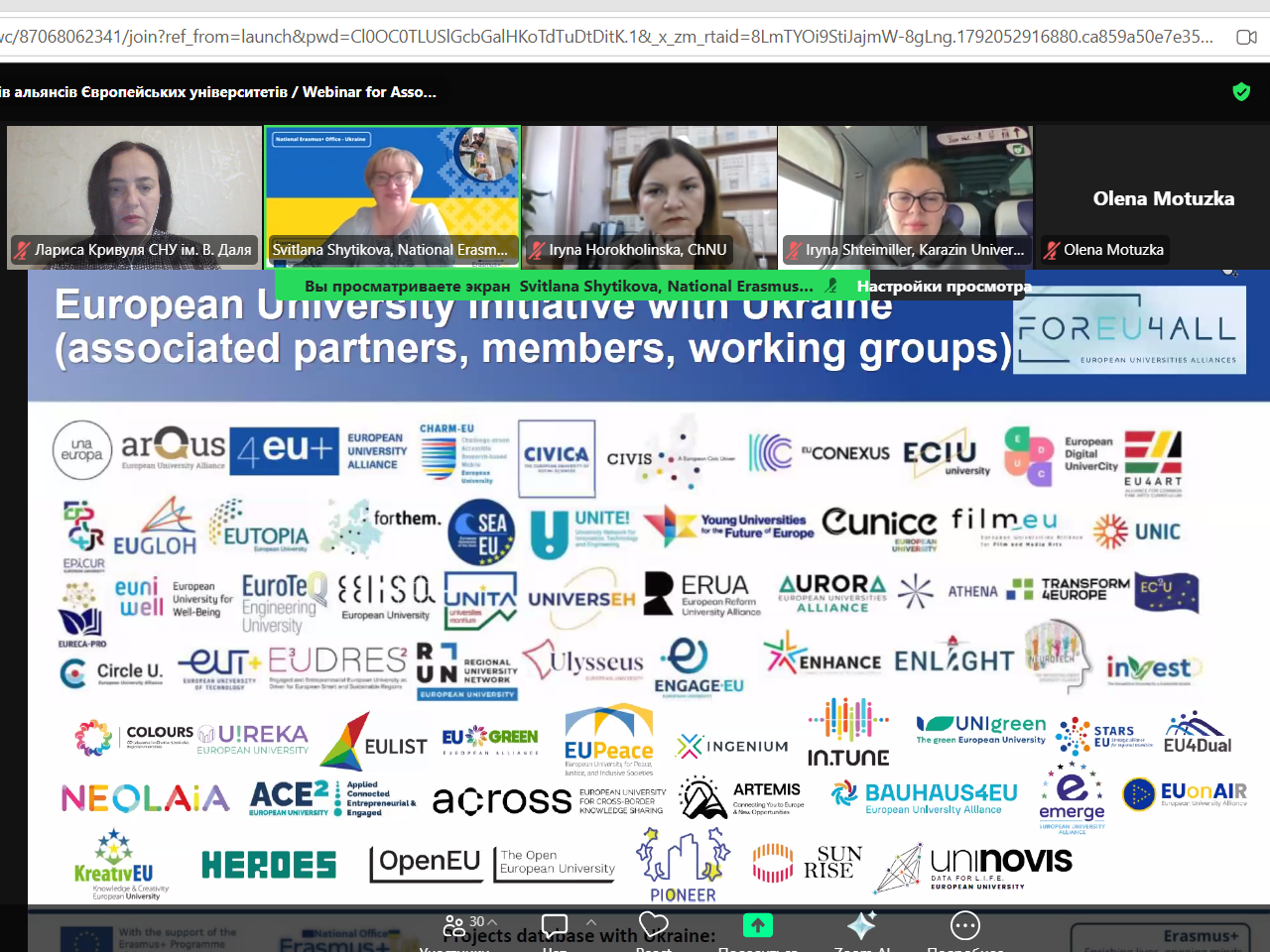This screenshot has width=1270, height=952.
Task: Click the camera icon in address bar
Action: tap(1246, 37)
